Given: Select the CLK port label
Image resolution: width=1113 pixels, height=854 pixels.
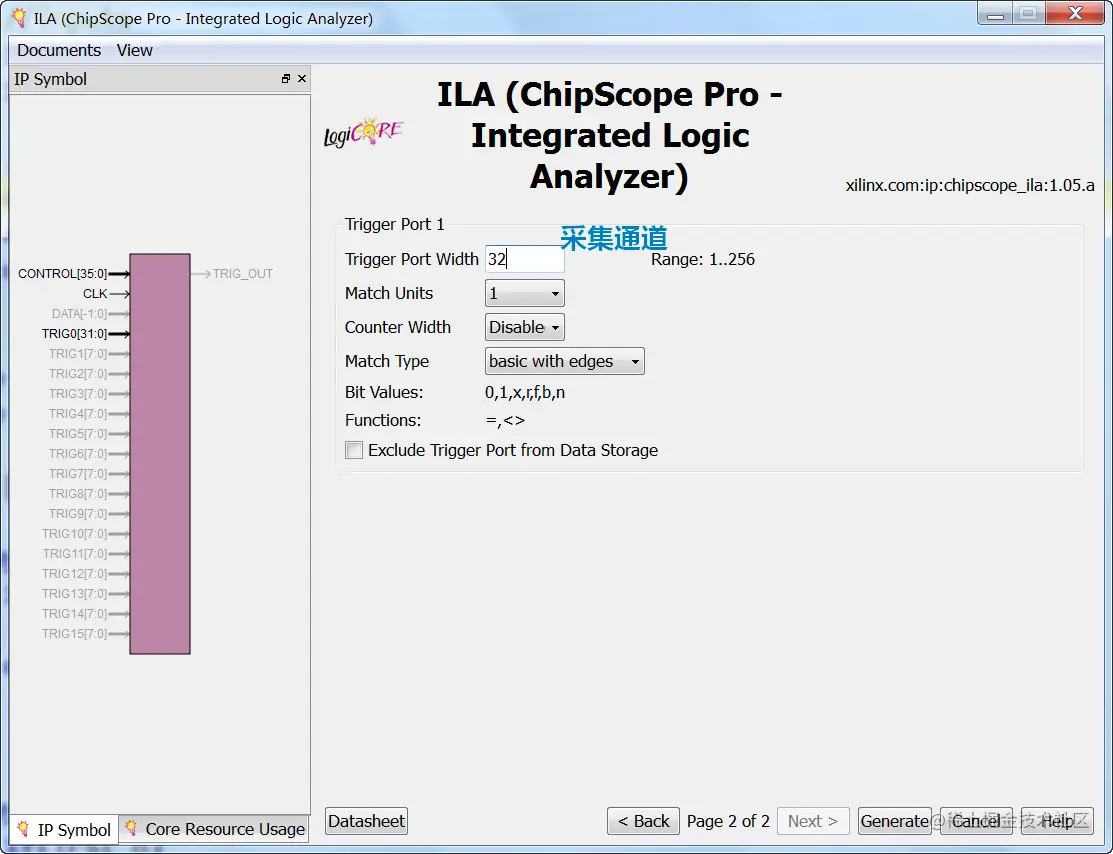Looking at the screenshot, I should pos(95,294).
